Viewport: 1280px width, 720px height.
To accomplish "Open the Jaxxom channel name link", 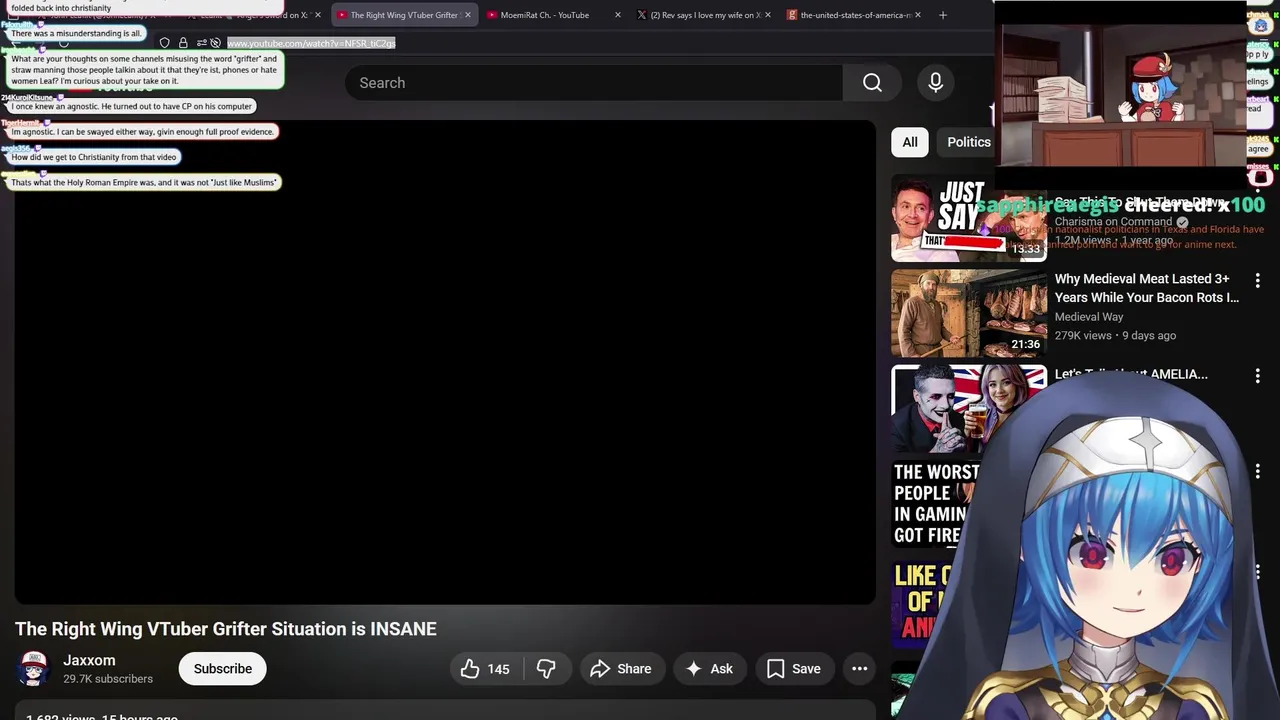I will point(89,660).
